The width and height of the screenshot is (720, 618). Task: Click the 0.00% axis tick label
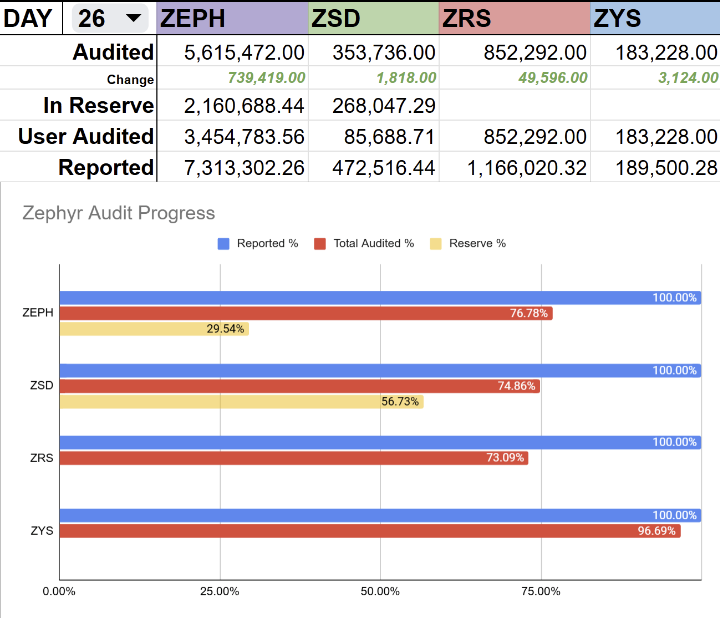point(59,591)
